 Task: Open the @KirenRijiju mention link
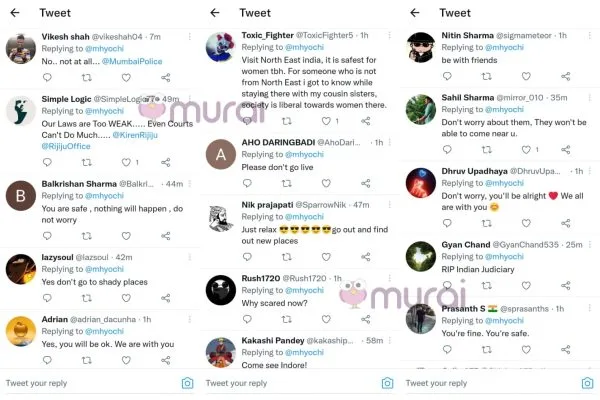pyautogui.click(x=135, y=135)
